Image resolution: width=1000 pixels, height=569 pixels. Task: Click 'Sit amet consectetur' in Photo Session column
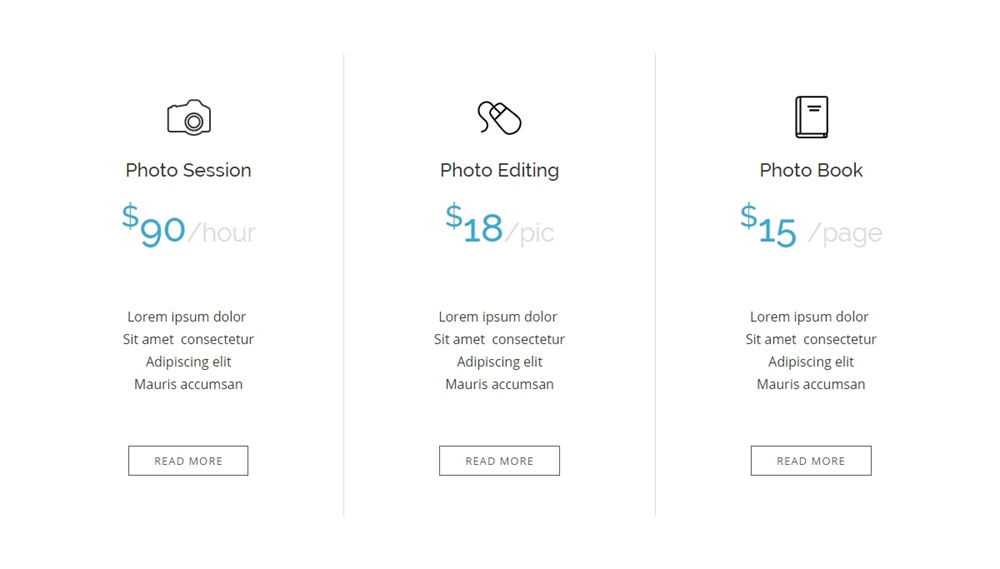(188, 339)
